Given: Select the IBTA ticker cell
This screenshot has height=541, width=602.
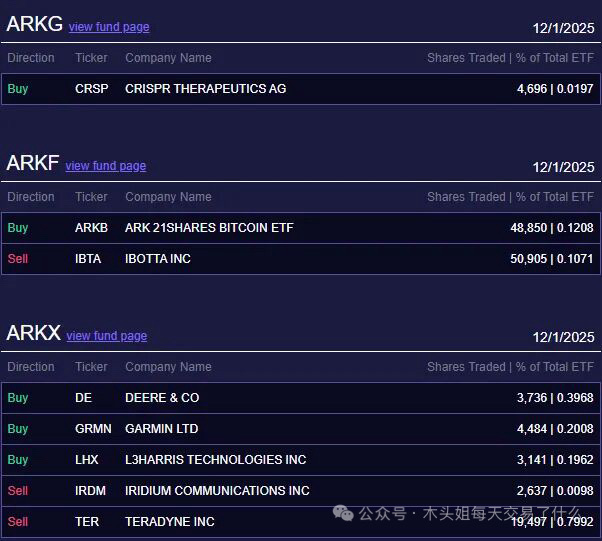Looking at the screenshot, I should (88, 259).
